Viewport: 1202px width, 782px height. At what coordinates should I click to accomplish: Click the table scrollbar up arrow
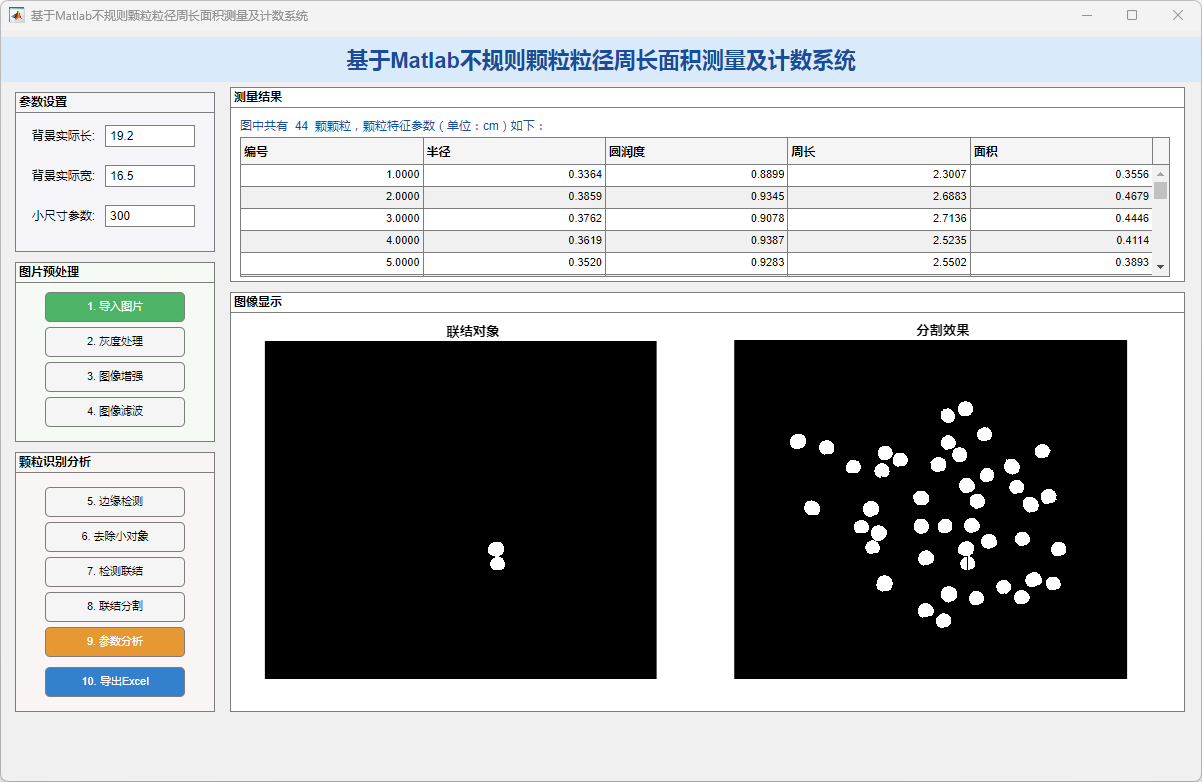(1161, 174)
